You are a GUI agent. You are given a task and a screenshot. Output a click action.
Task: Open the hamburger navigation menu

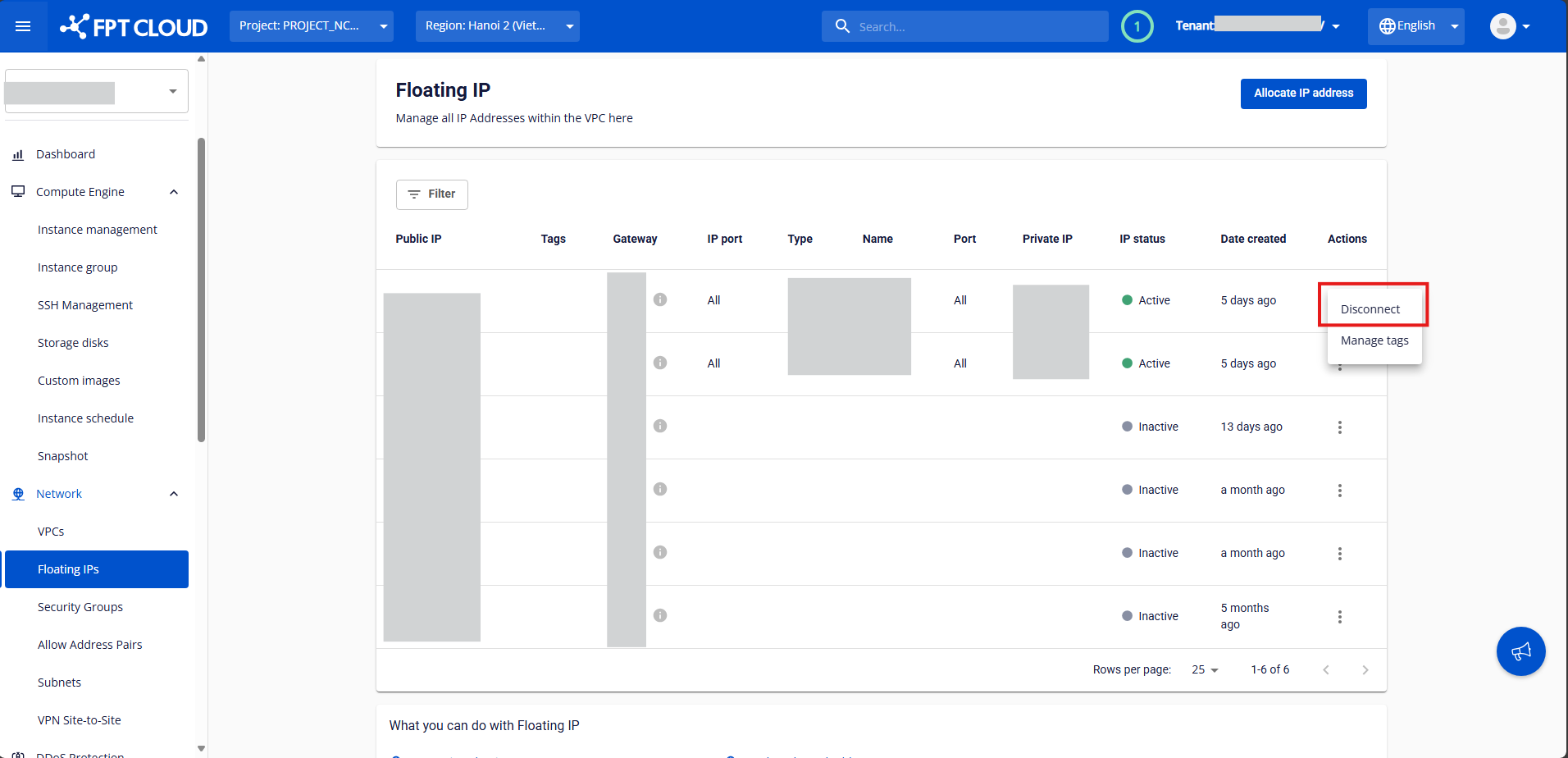23,26
